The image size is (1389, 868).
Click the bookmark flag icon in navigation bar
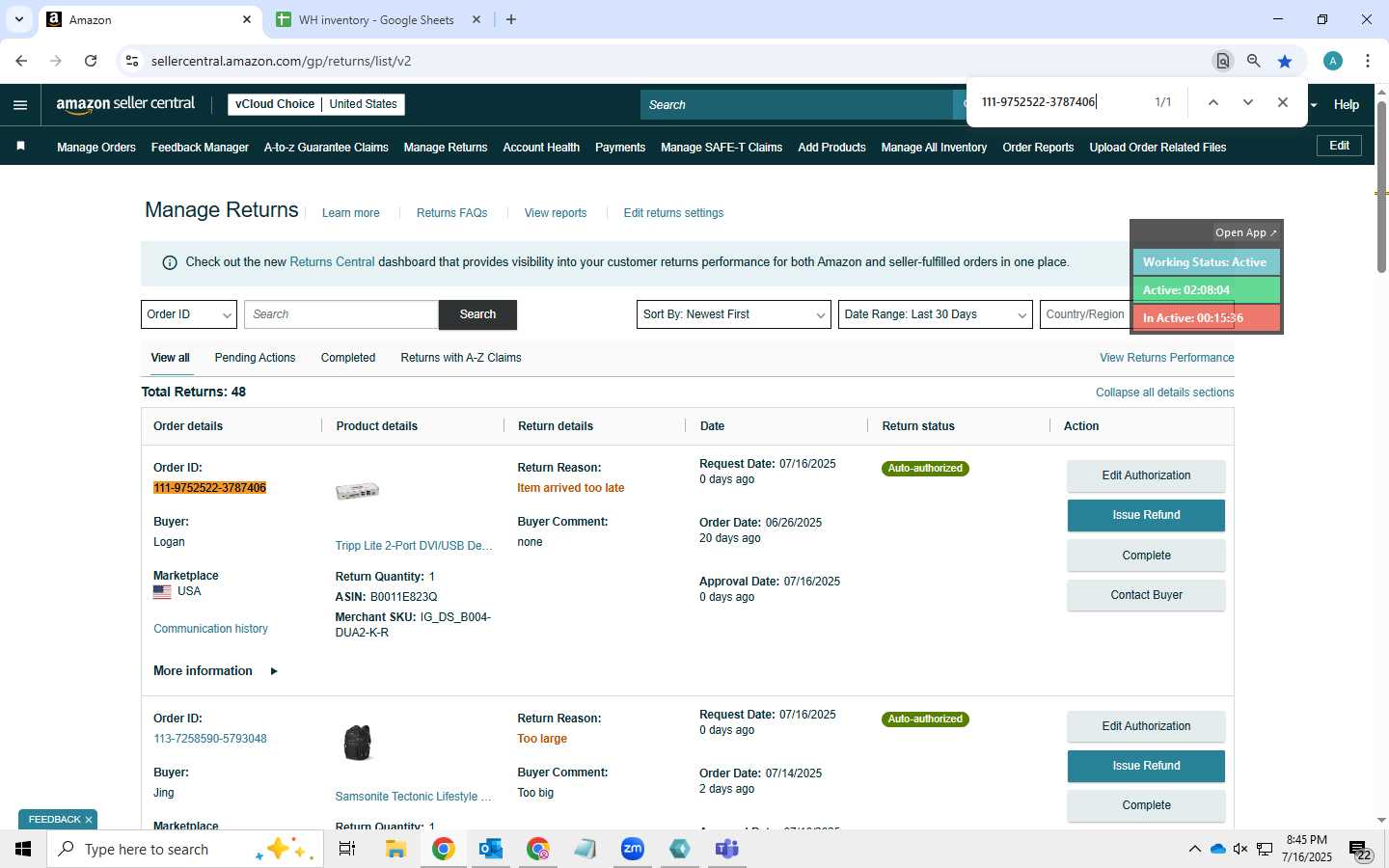click(x=20, y=147)
